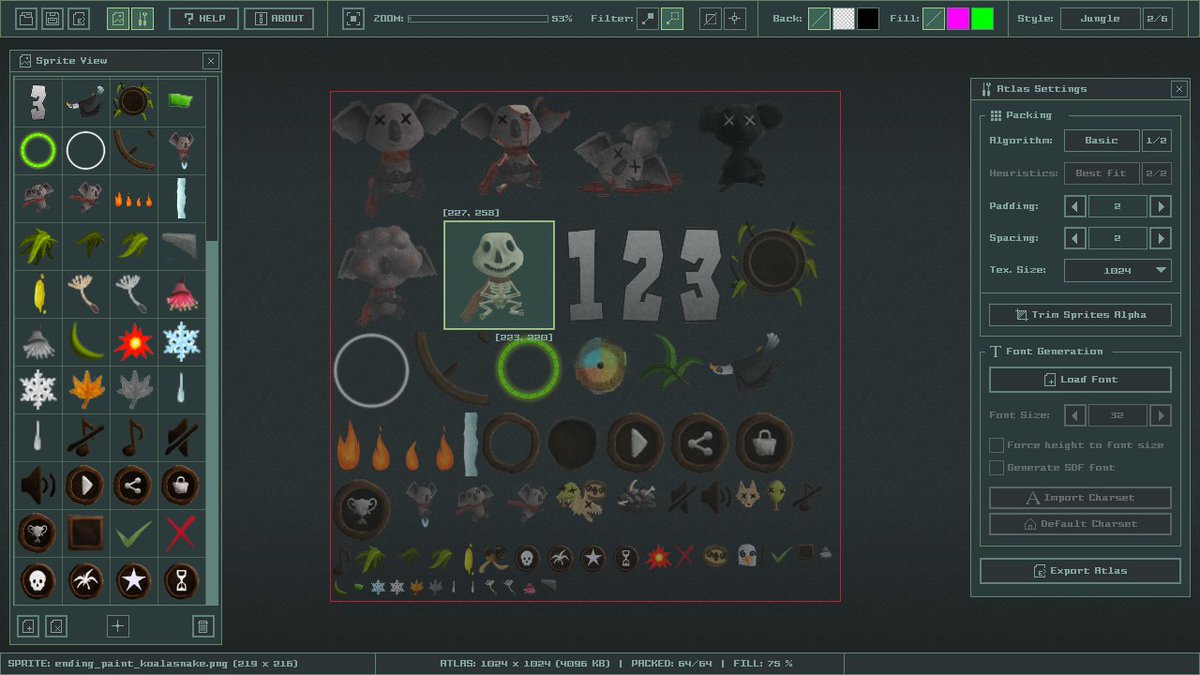The width and height of the screenshot is (1200, 675).
Task: Save the atlas using the save icon
Action: [x=51, y=17]
